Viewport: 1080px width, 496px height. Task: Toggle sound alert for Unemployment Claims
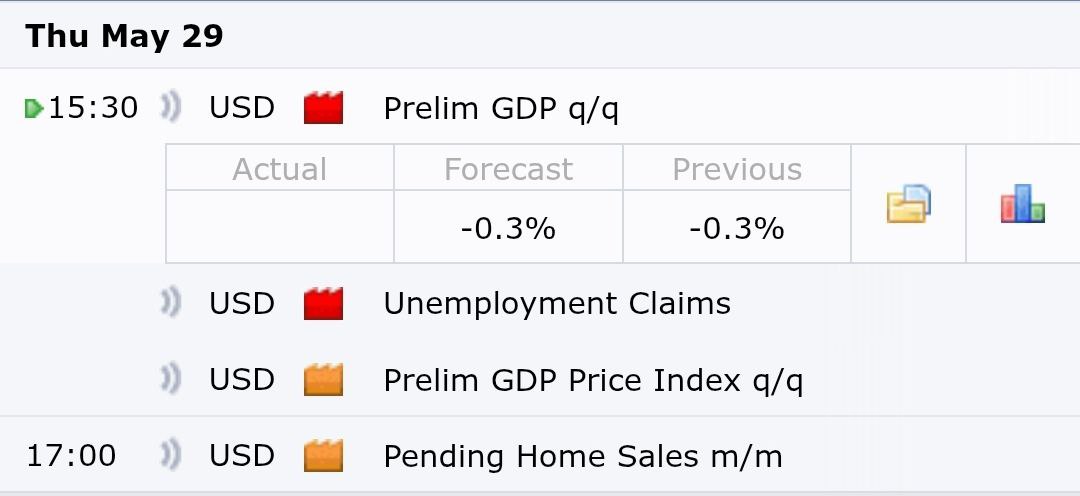pos(171,303)
